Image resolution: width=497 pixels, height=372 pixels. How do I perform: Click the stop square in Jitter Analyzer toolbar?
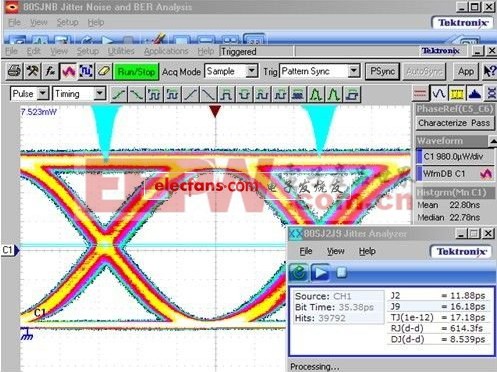point(341,273)
